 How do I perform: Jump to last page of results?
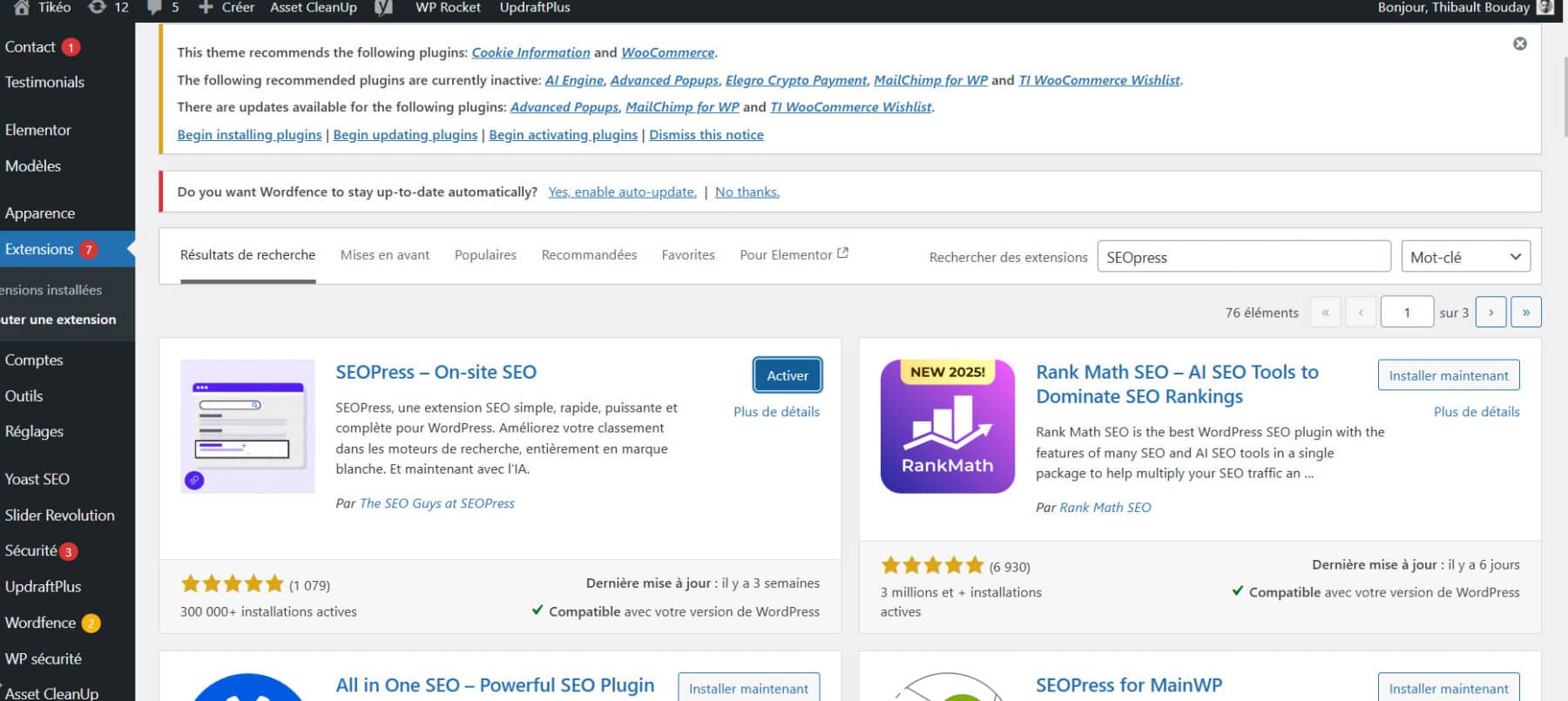(1526, 312)
